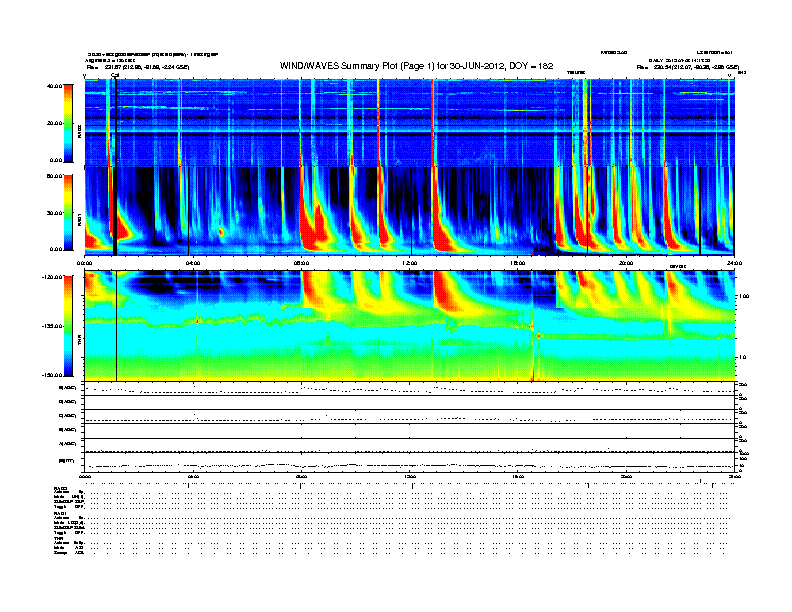Click the 24:00 tick label under the RAD1 panel
Viewport: 792px width, 612px height.
click(x=733, y=263)
